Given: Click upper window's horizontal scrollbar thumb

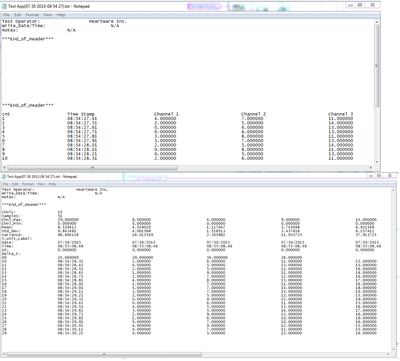Looking at the screenshot, I should tap(93, 168).
